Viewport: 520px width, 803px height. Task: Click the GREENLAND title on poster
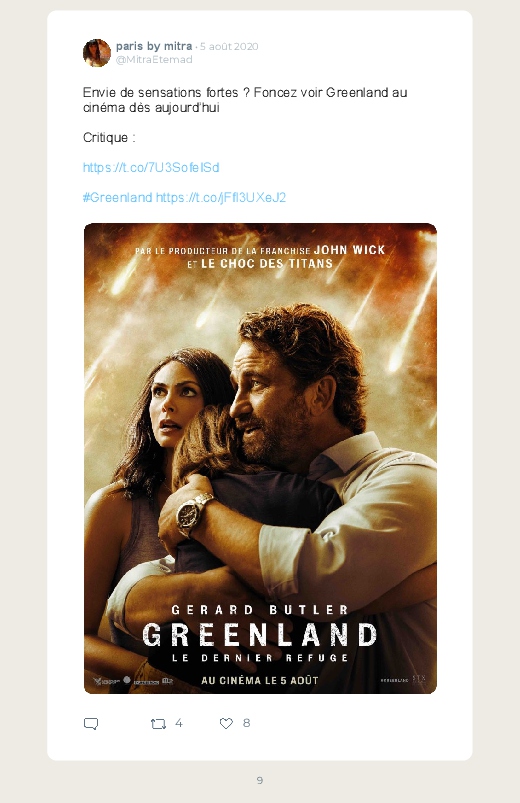click(260, 635)
